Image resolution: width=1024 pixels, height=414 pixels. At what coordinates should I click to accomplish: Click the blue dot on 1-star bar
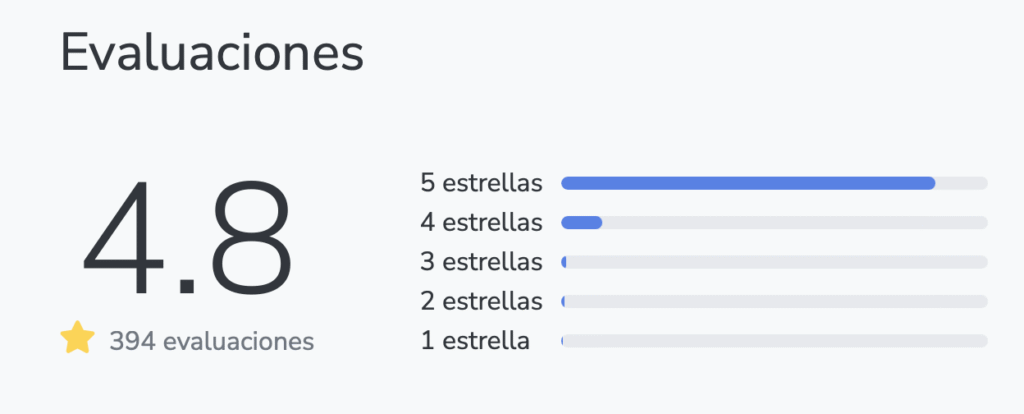[563, 341]
